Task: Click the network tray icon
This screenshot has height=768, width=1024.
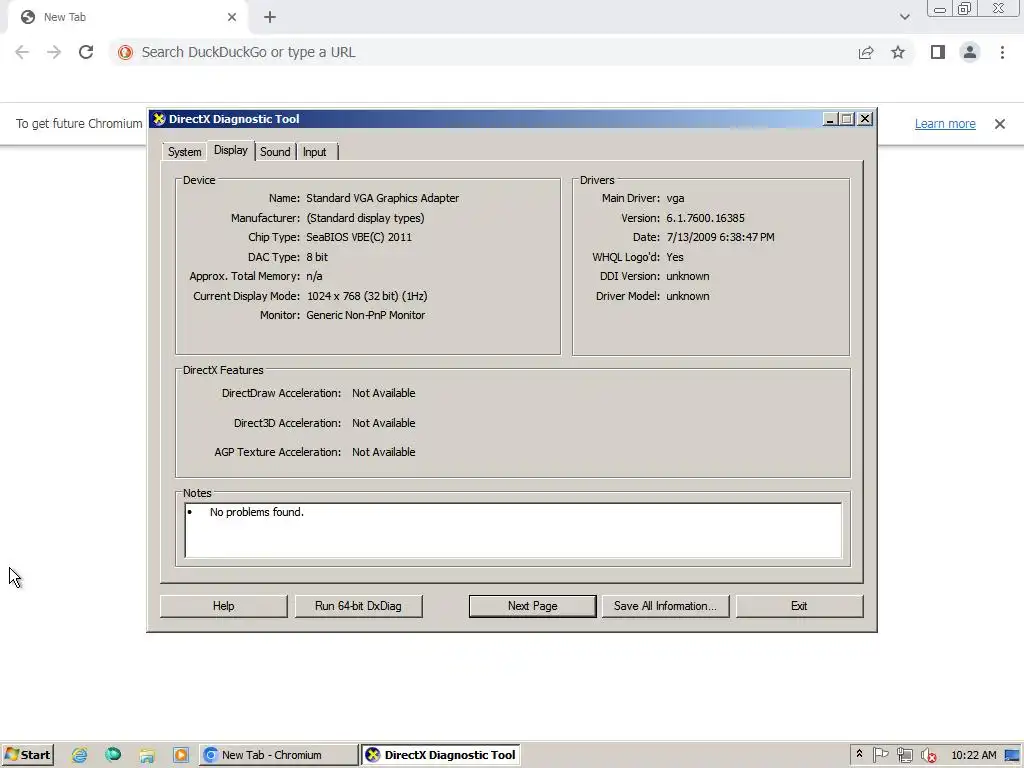Action: [x=904, y=755]
